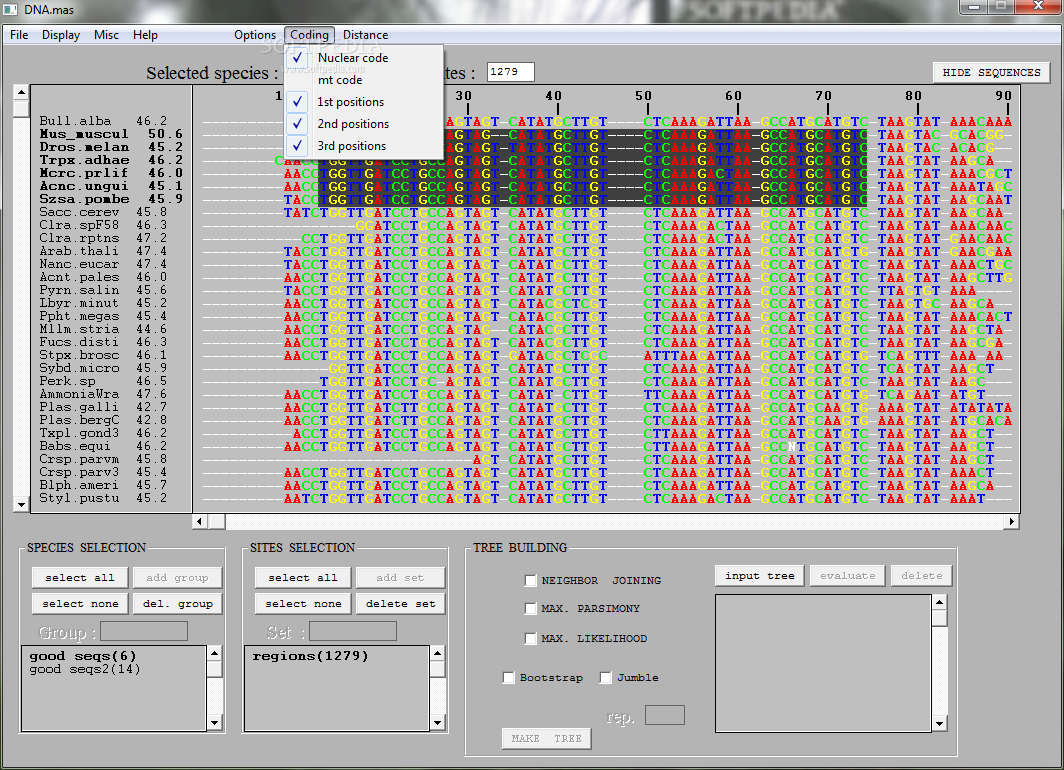Click species select none button

click(79, 603)
